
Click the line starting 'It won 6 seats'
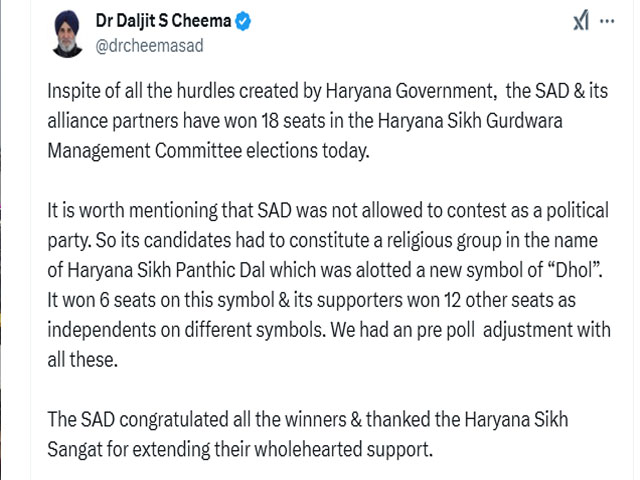click(x=311, y=300)
